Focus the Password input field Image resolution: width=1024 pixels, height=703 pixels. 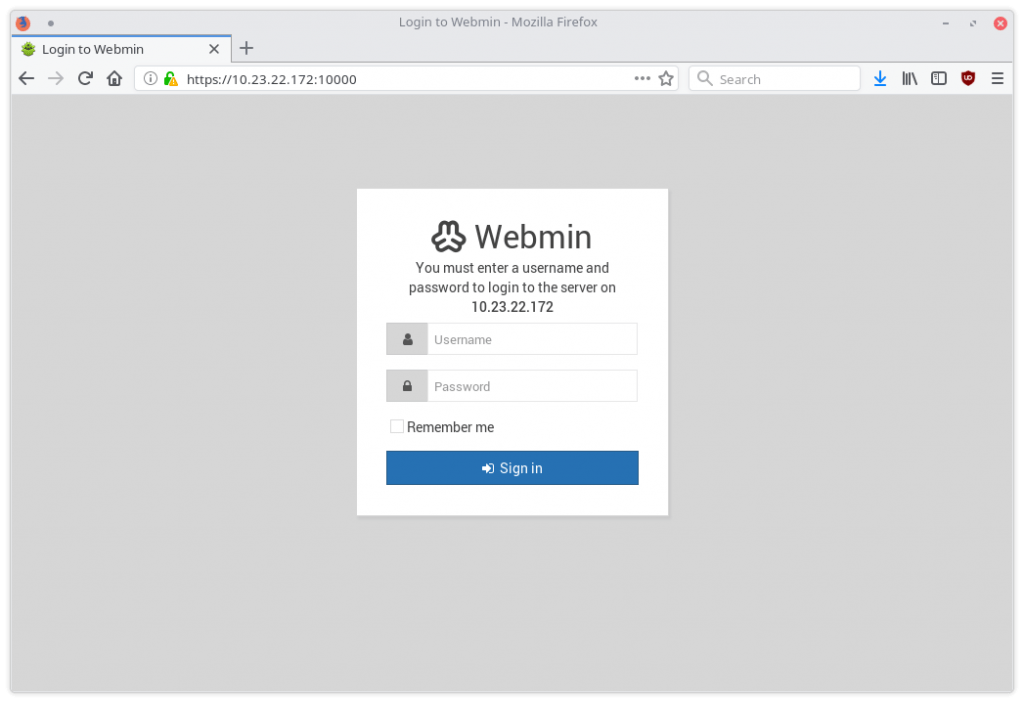coord(532,386)
